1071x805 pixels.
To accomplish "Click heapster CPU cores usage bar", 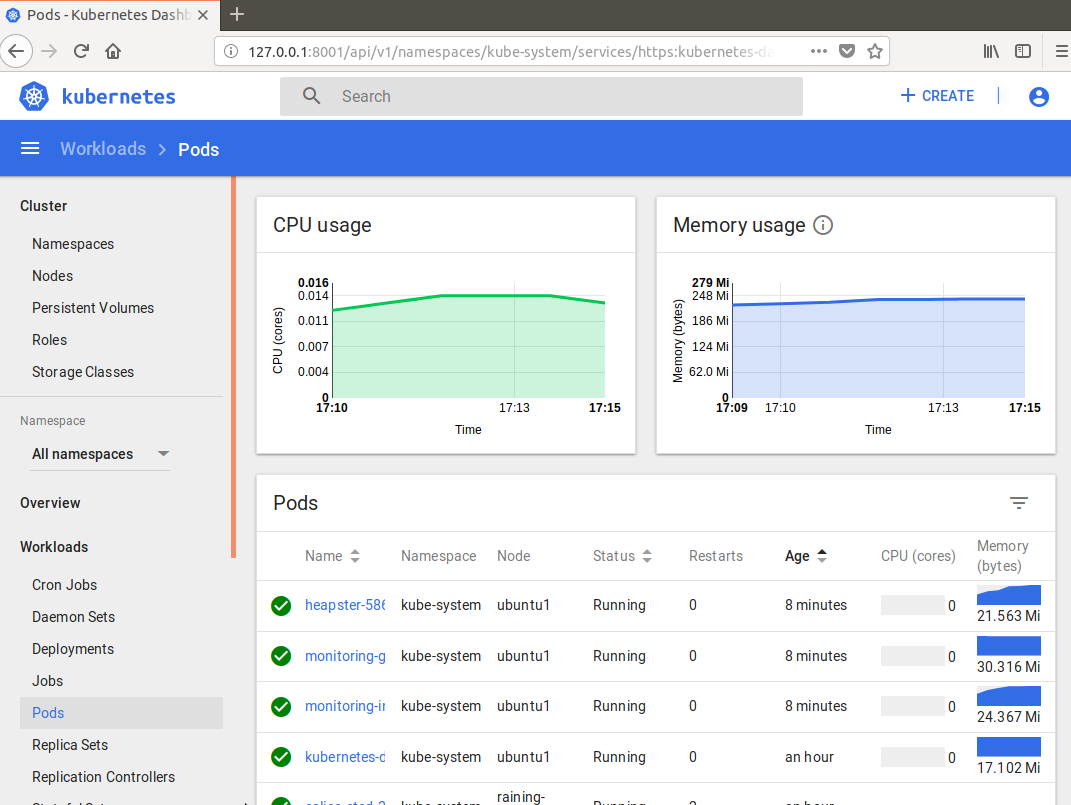I will tap(913, 605).
